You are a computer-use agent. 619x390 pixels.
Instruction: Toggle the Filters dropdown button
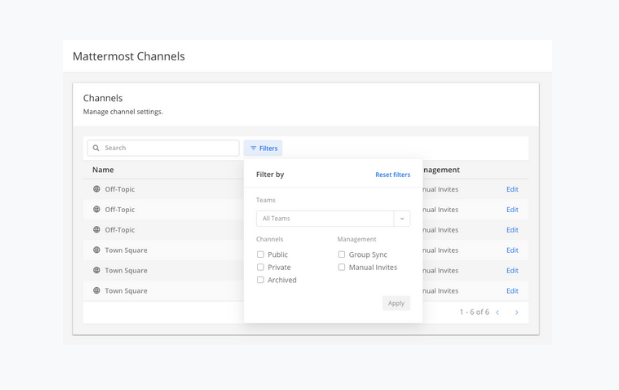click(263, 148)
